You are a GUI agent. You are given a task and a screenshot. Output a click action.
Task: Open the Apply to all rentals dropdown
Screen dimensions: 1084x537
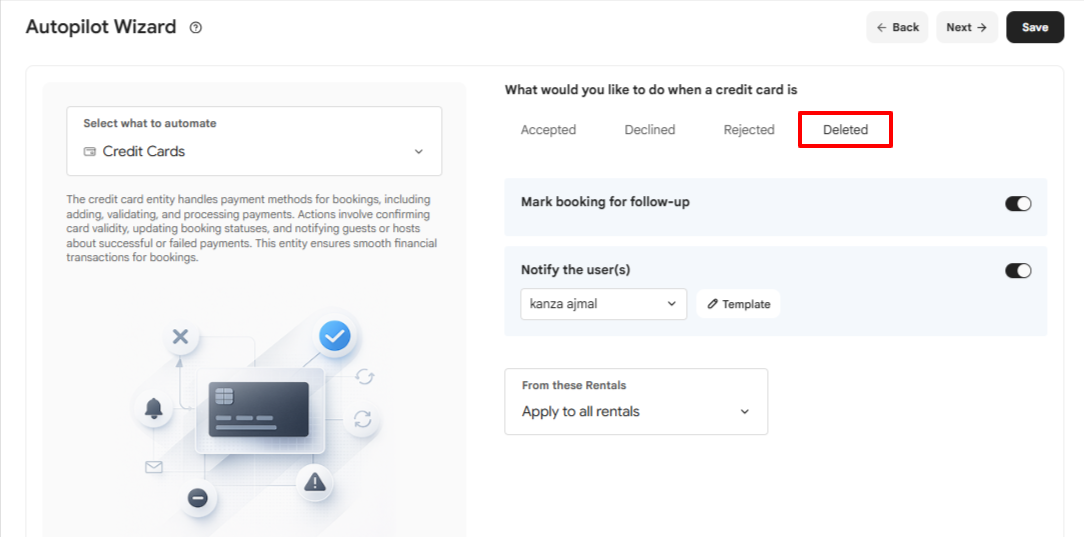636,402
